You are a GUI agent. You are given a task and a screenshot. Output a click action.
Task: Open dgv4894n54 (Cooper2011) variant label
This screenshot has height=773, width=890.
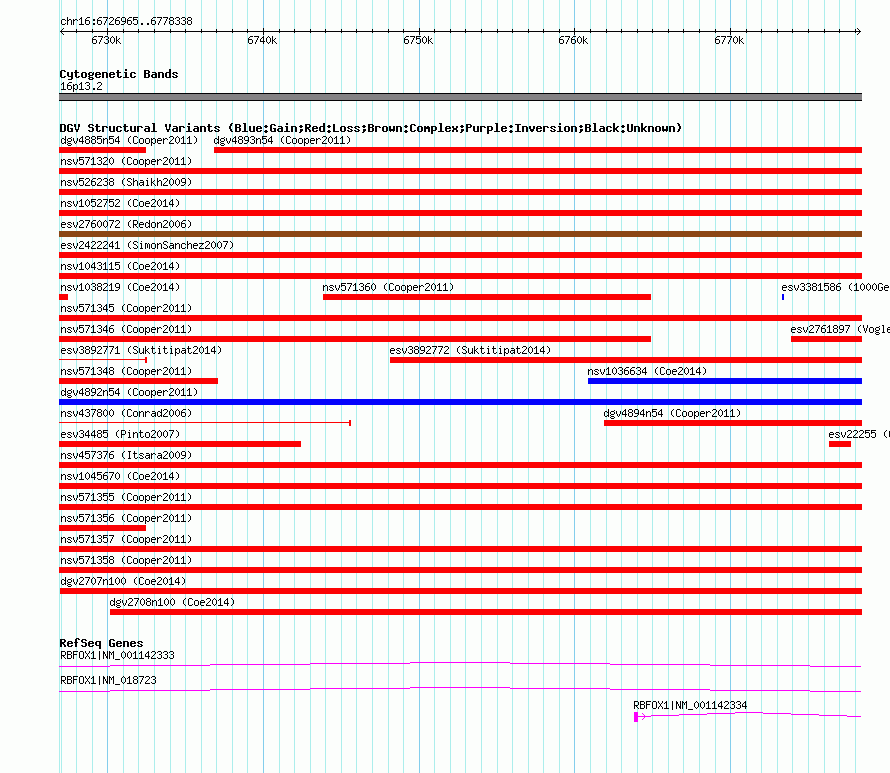[x=672, y=413]
